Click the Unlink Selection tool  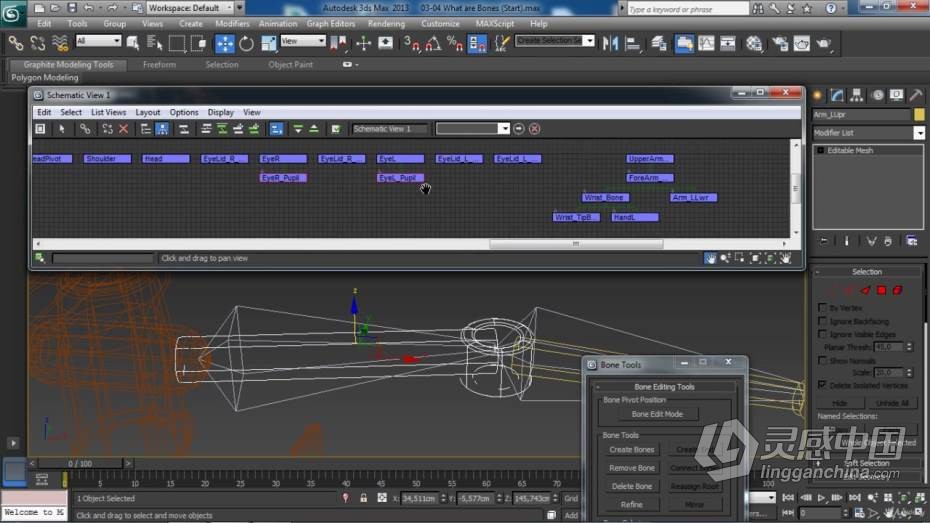[37, 43]
